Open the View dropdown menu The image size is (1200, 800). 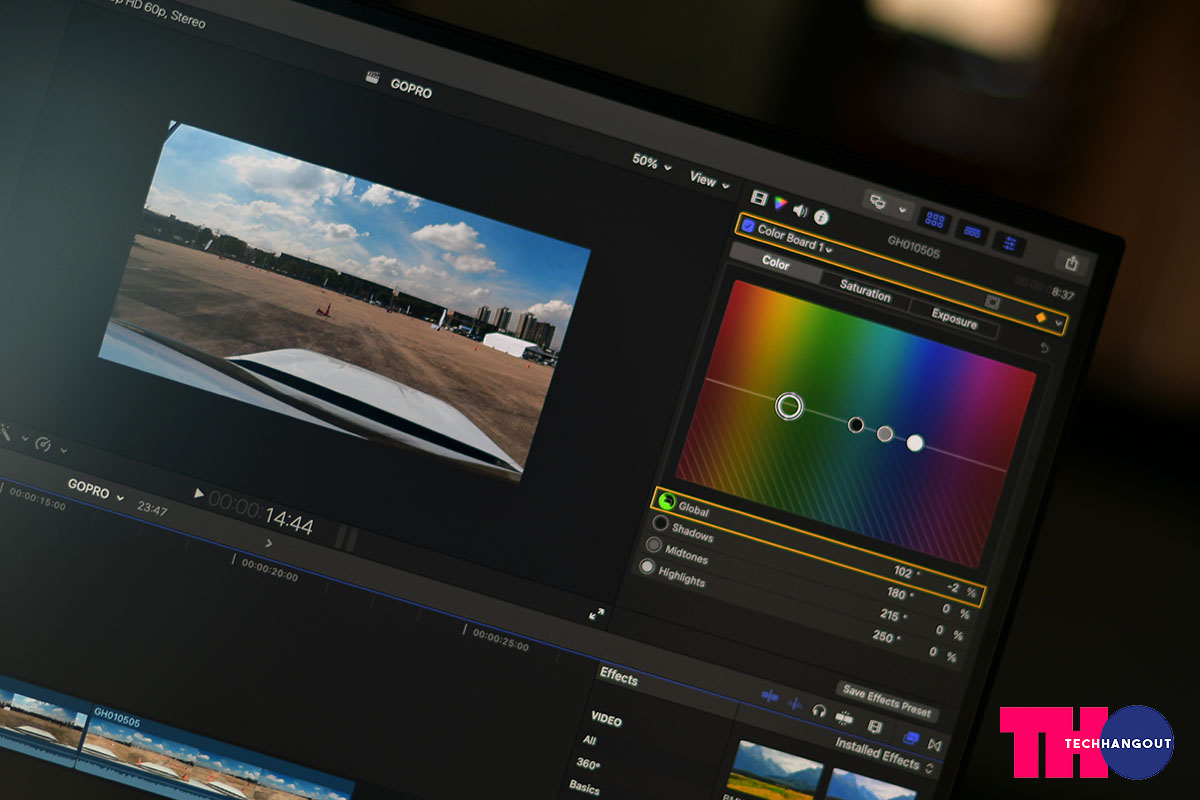710,181
